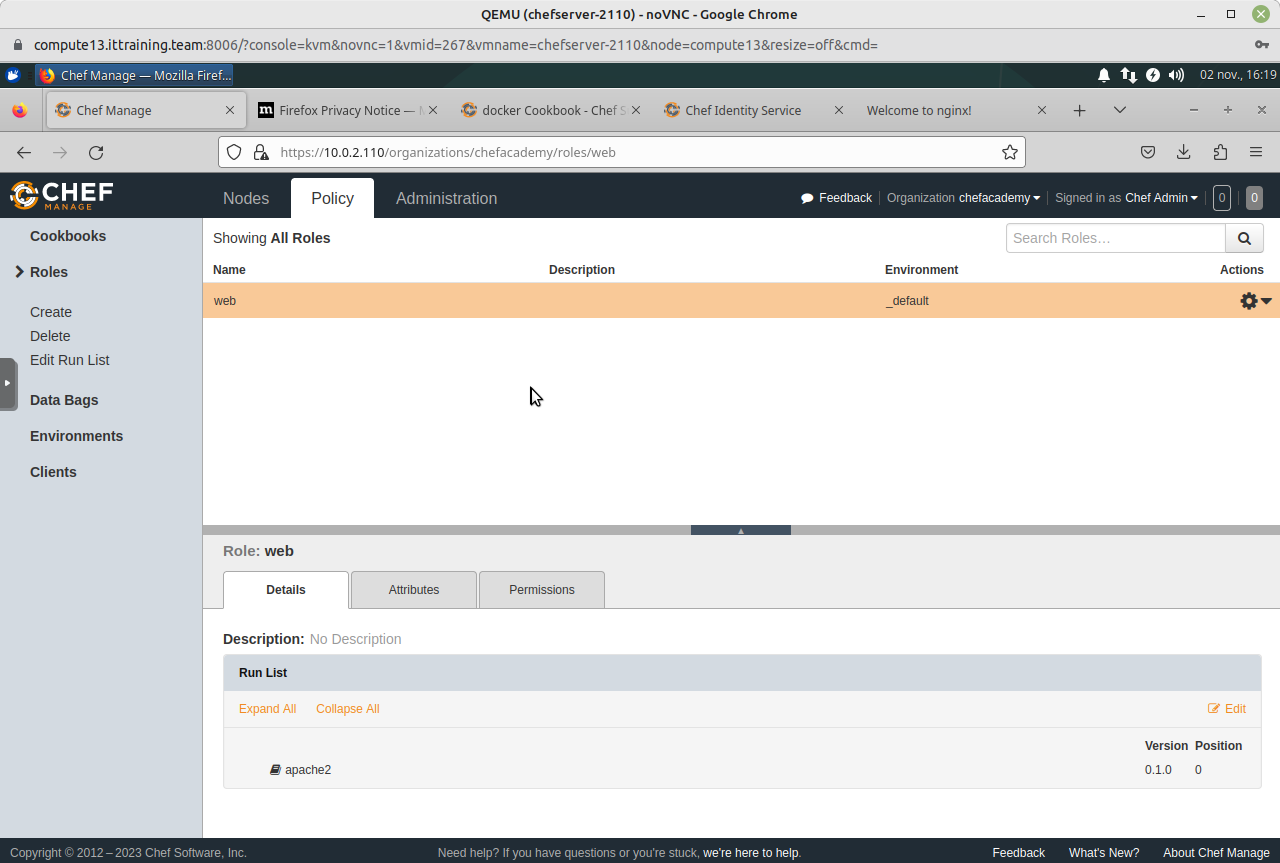The width and height of the screenshot is (1280, 863).
Task: Open the Firefox downloads icon
Action: [x=1183, y=153]
